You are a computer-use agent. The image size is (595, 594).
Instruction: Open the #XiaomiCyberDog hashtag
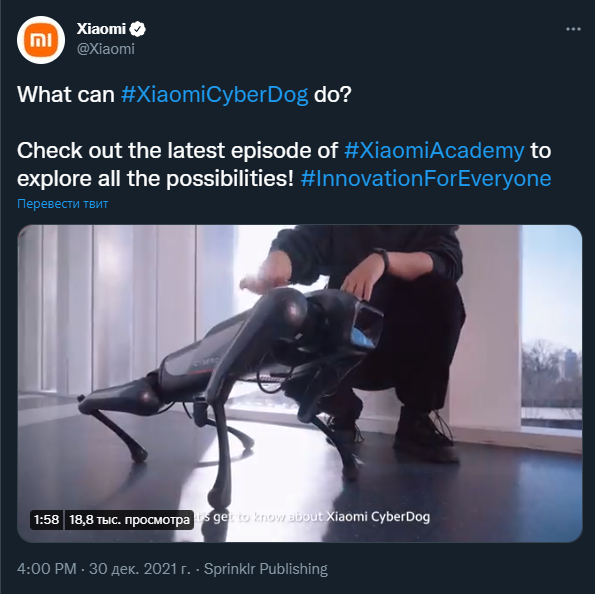tap(214, 95)
